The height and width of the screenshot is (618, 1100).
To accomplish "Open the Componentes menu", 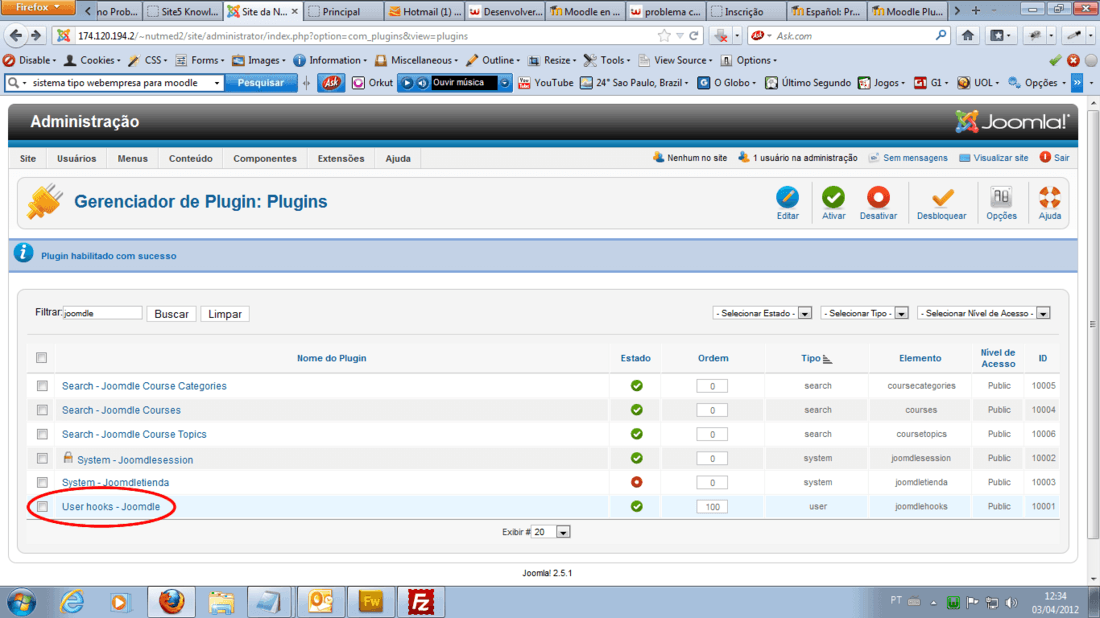I will click(265, 159).
